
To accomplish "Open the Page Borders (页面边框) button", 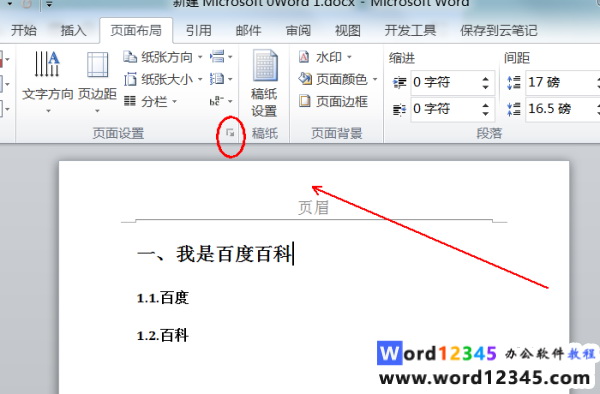I will (x=333, y=101).
